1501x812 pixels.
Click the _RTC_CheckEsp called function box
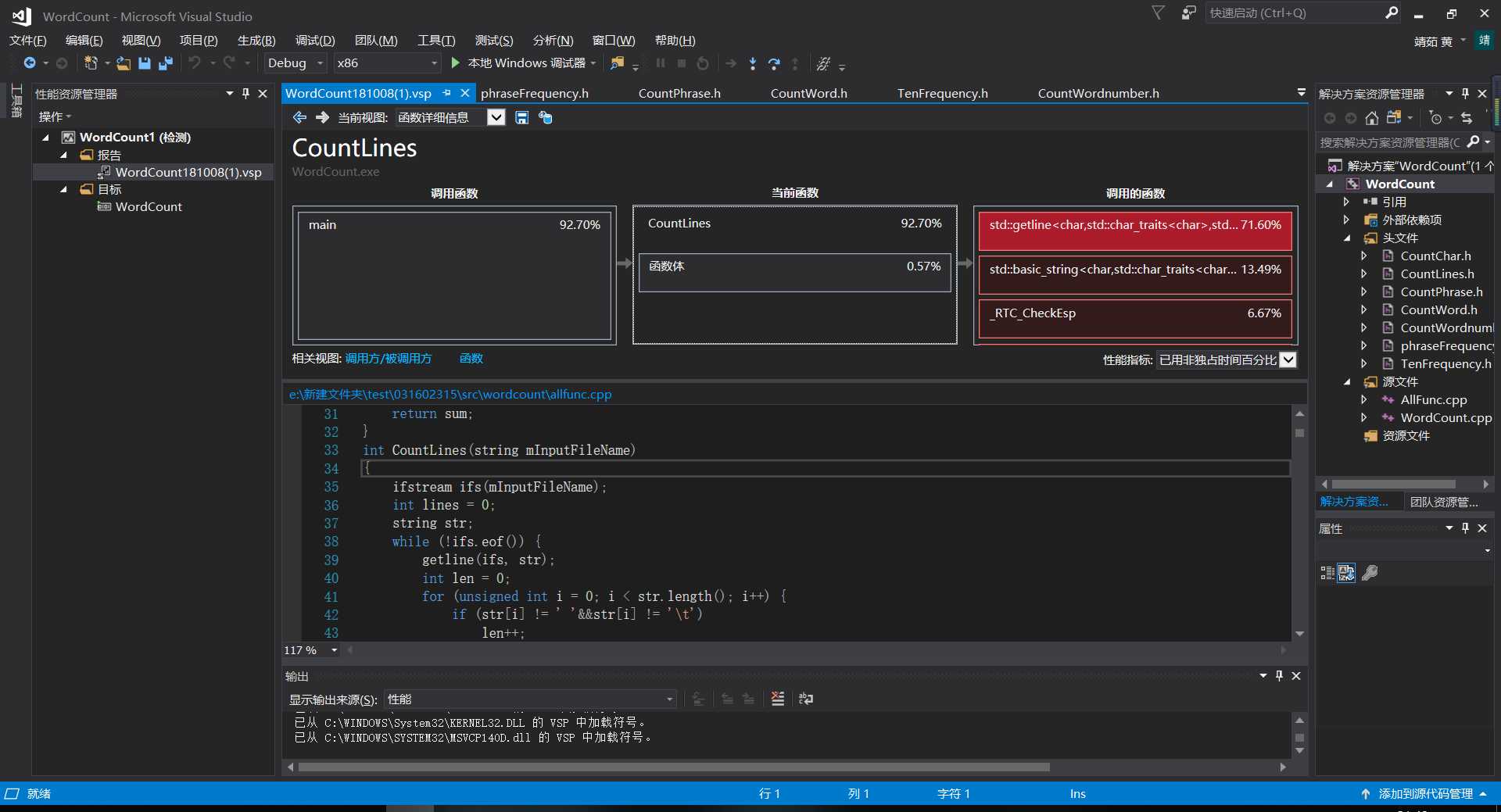[1135, 318]
